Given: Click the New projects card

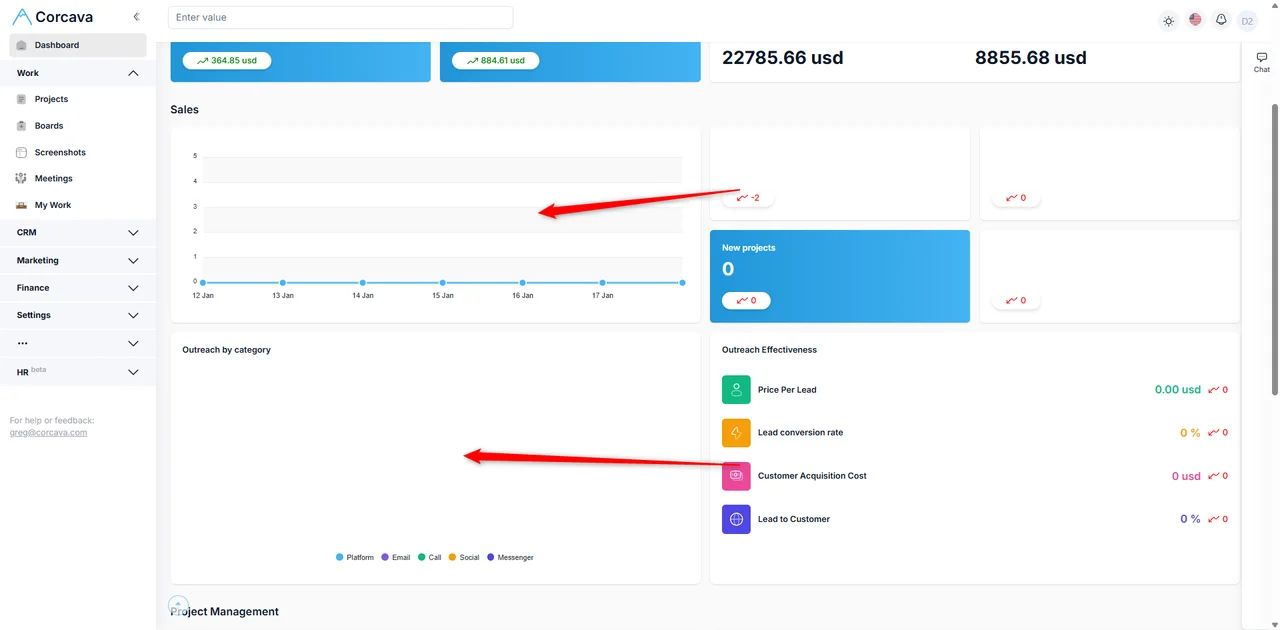Looking at the screenshot, I should point(840,276).
